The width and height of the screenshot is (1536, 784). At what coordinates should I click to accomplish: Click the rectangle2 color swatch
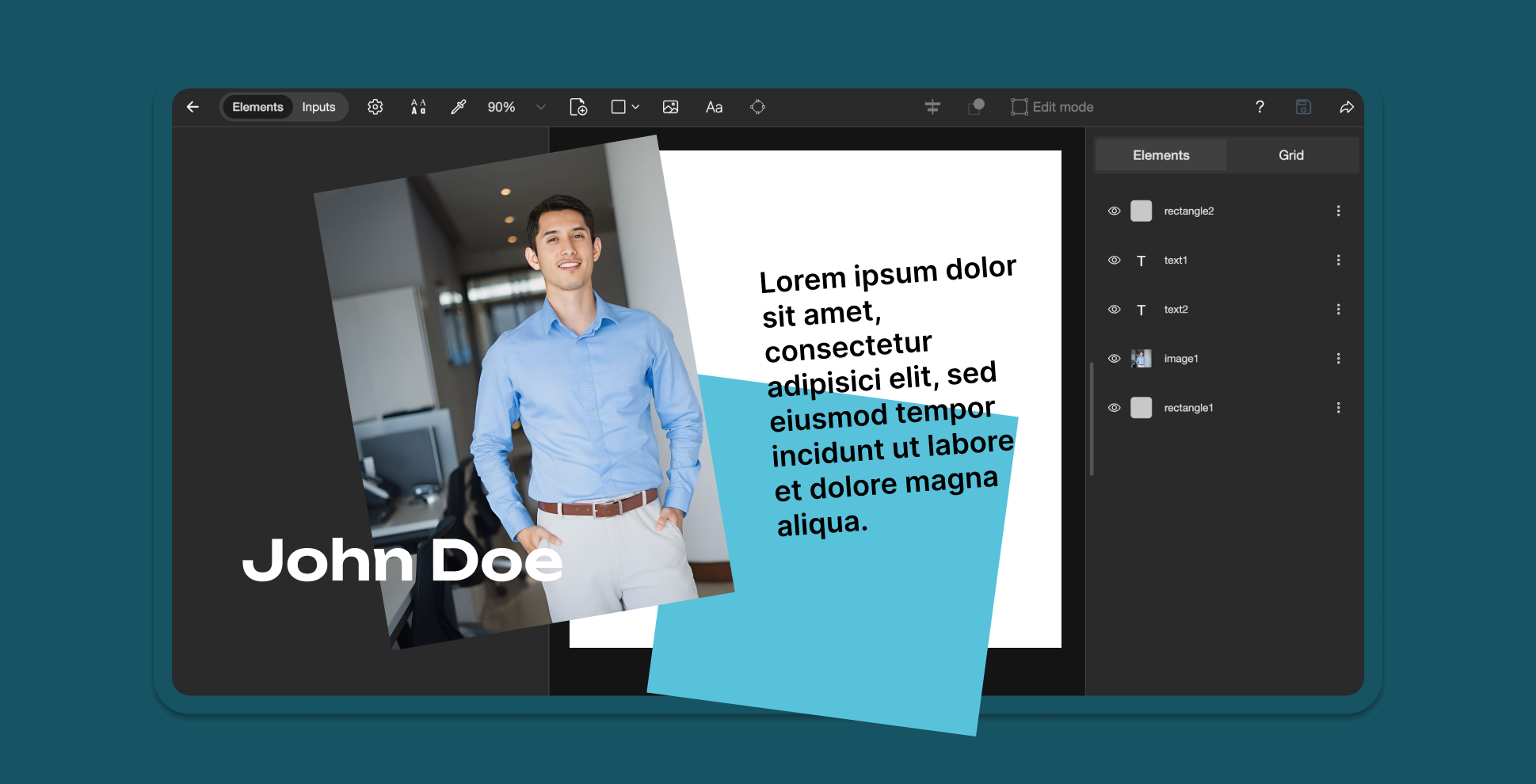[x=1141, y=211]
